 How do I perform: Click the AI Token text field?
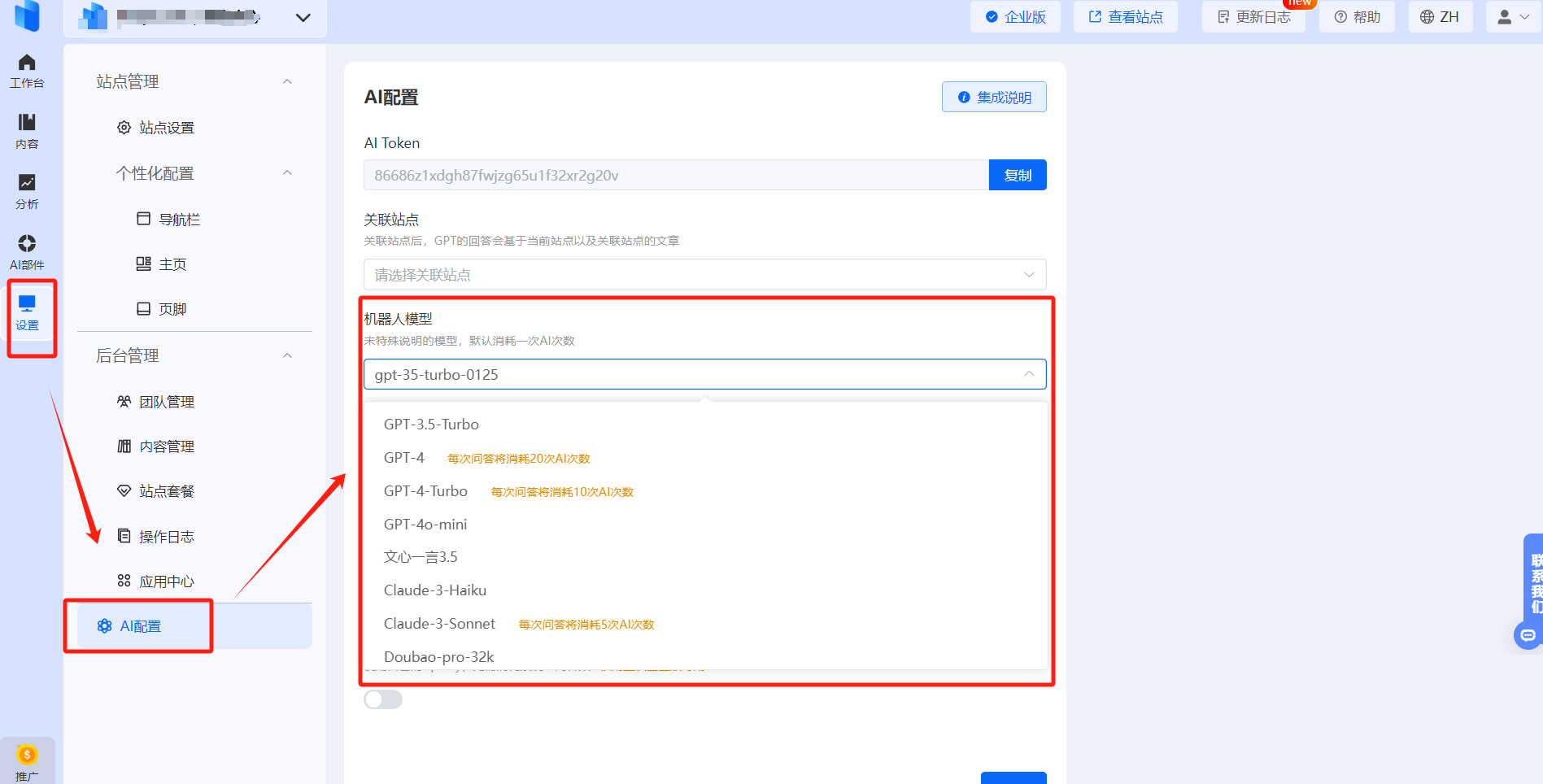tap(675, 176)
